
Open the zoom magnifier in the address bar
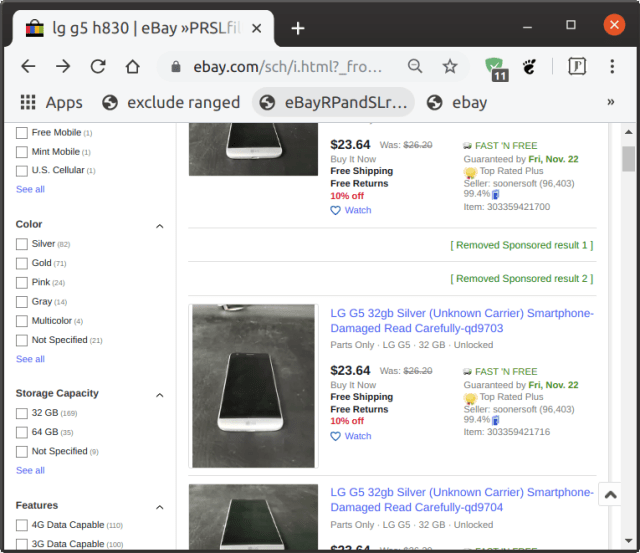pos(415,66)
